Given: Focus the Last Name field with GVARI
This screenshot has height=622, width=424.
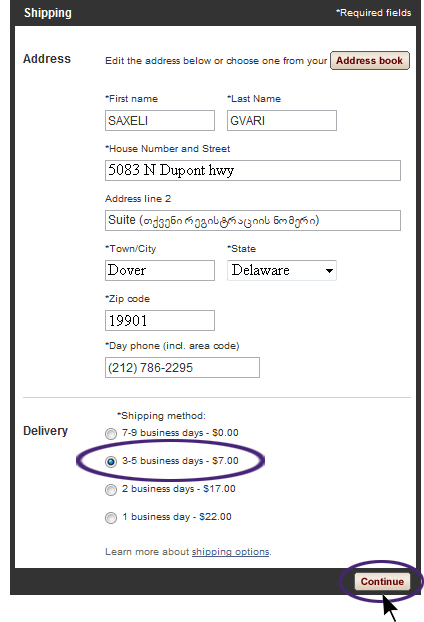Looking at the screenshot, I should tap(282, 121).
